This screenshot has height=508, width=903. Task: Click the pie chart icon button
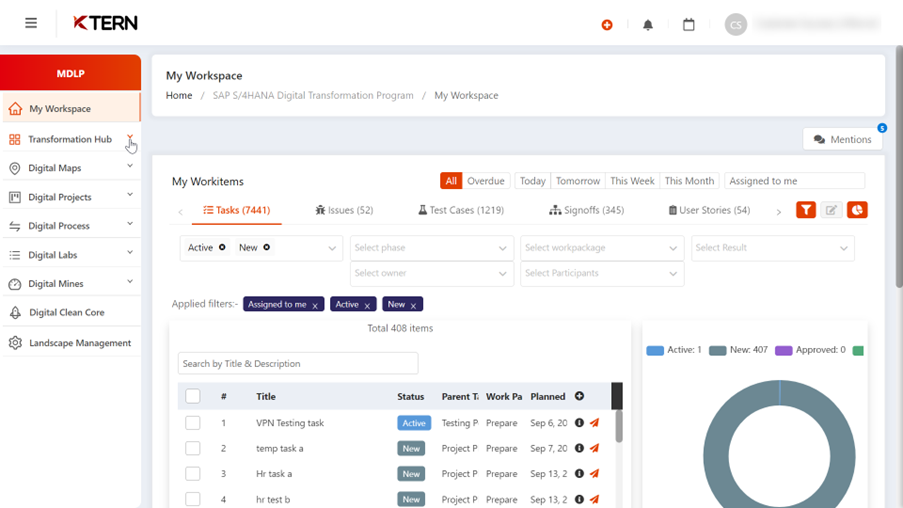tap(857, 210)
